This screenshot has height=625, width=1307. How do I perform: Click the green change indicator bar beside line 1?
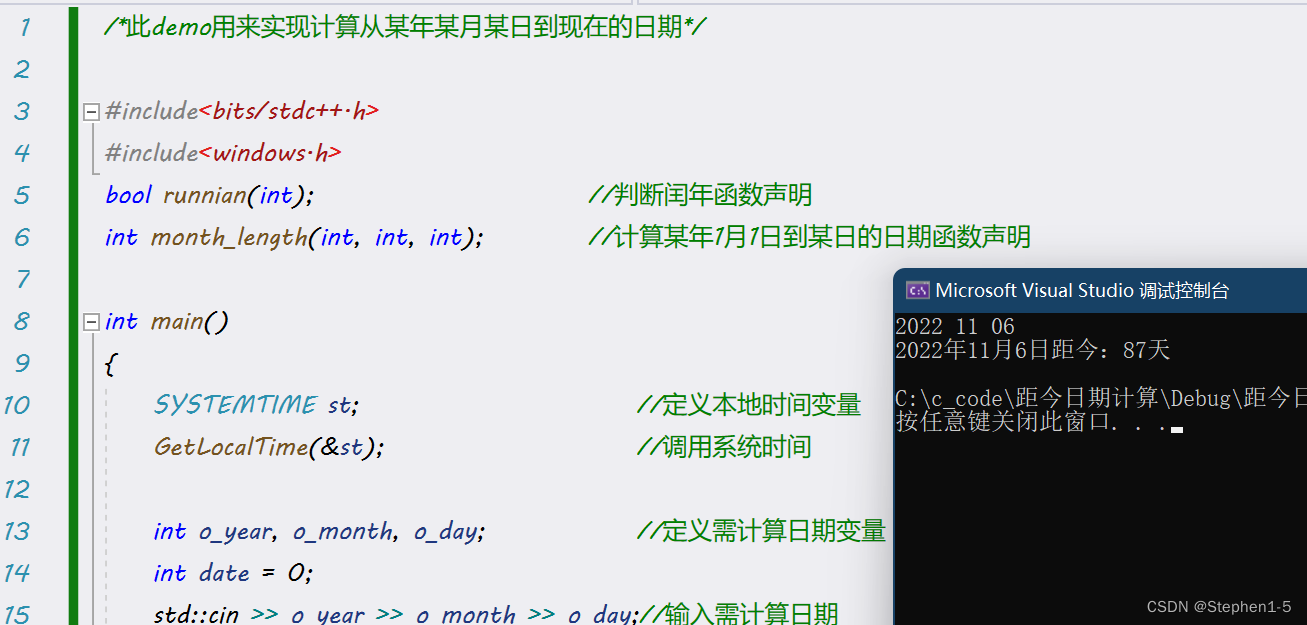(71, 27)
